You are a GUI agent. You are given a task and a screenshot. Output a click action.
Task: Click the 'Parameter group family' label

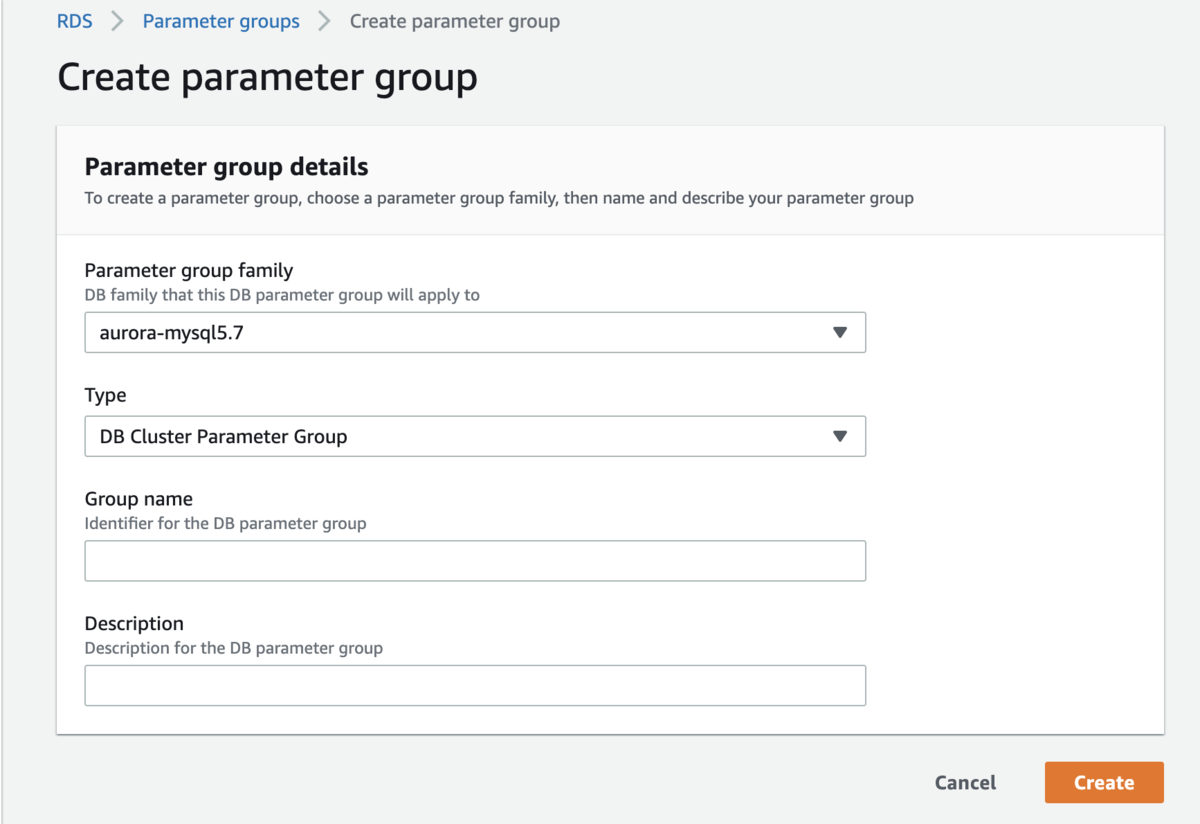click(x=188, y=270)
